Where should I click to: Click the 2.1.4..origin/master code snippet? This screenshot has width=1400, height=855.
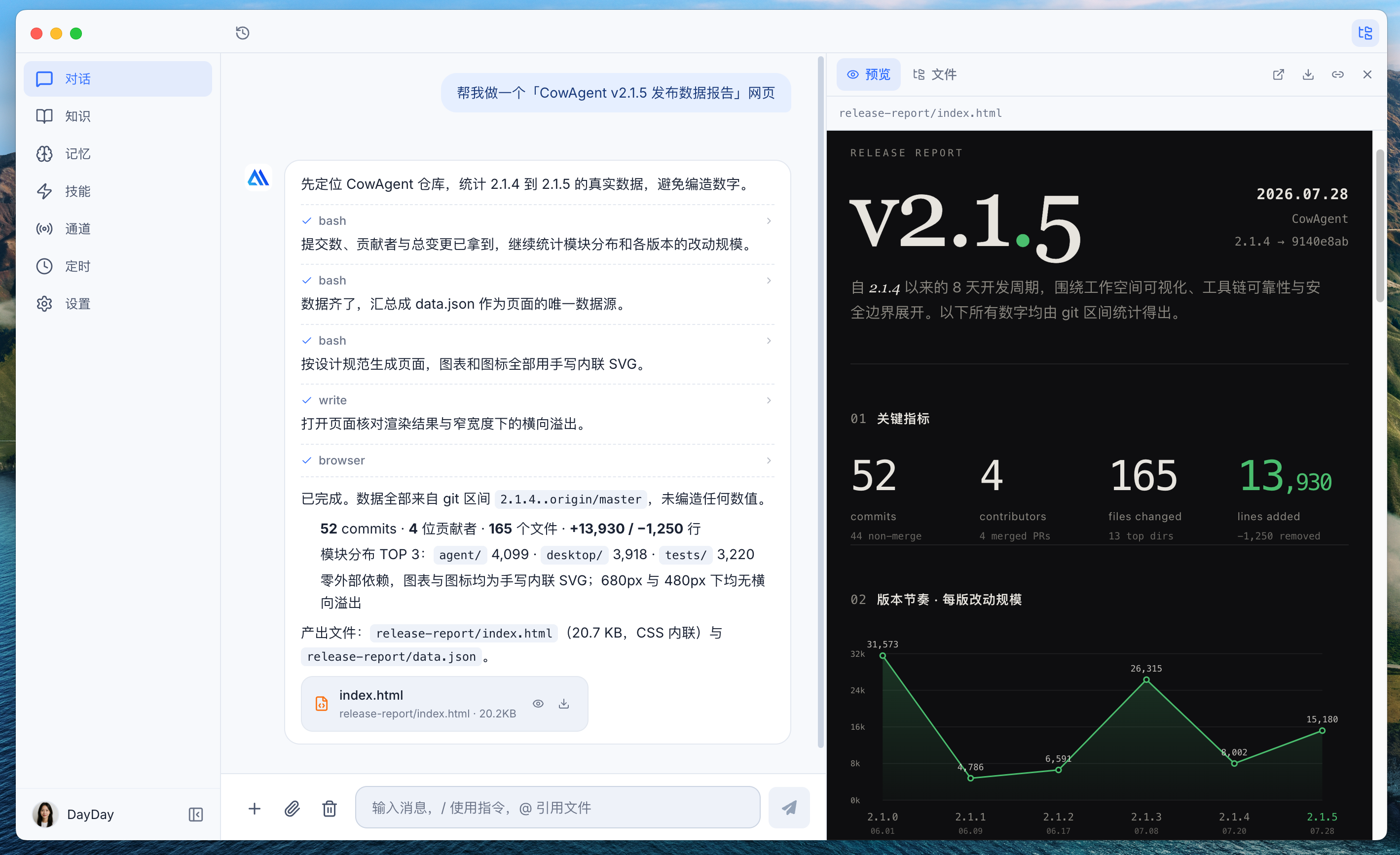570,499
